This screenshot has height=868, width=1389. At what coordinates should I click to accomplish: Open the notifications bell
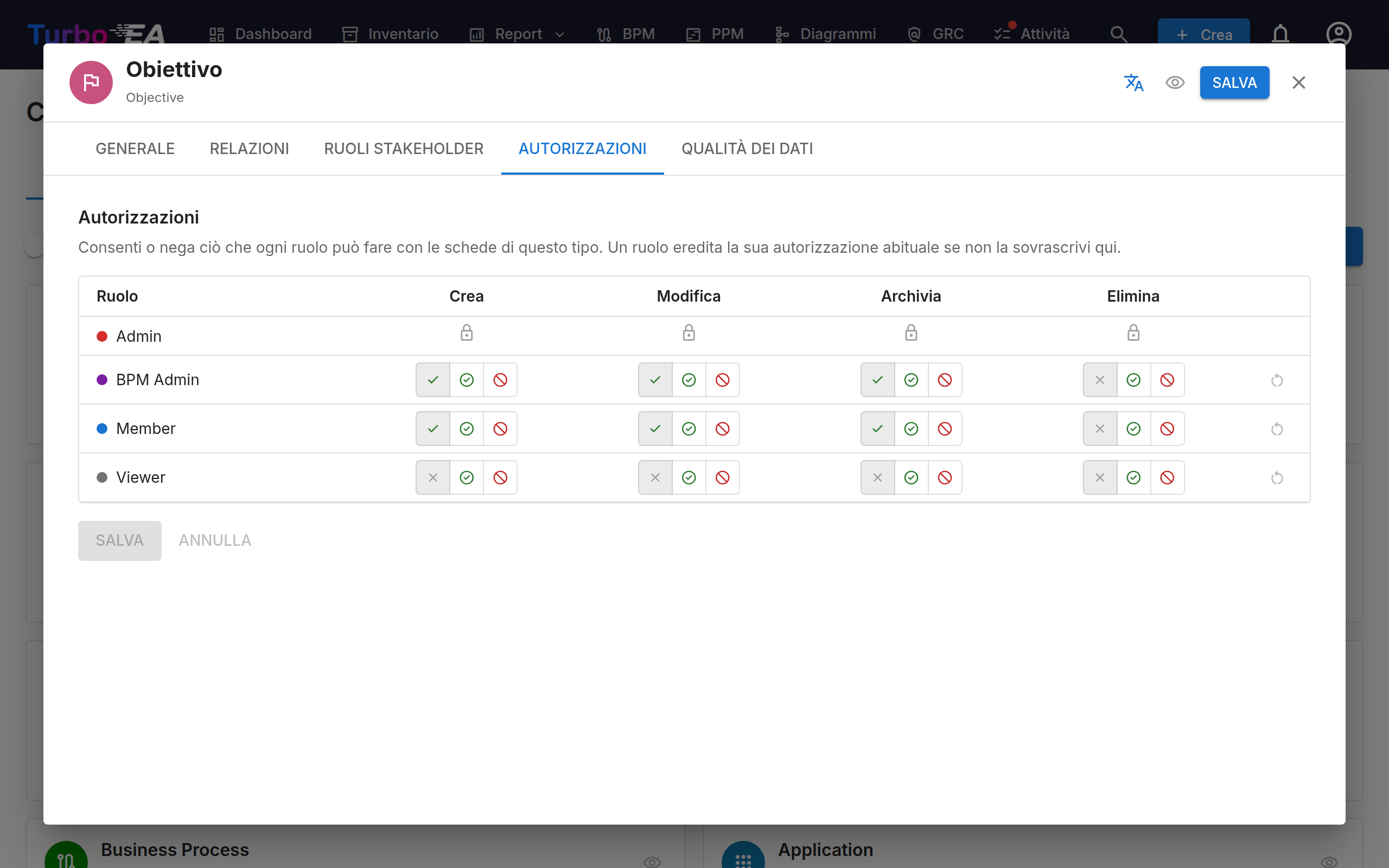(x=1280, y=34)
